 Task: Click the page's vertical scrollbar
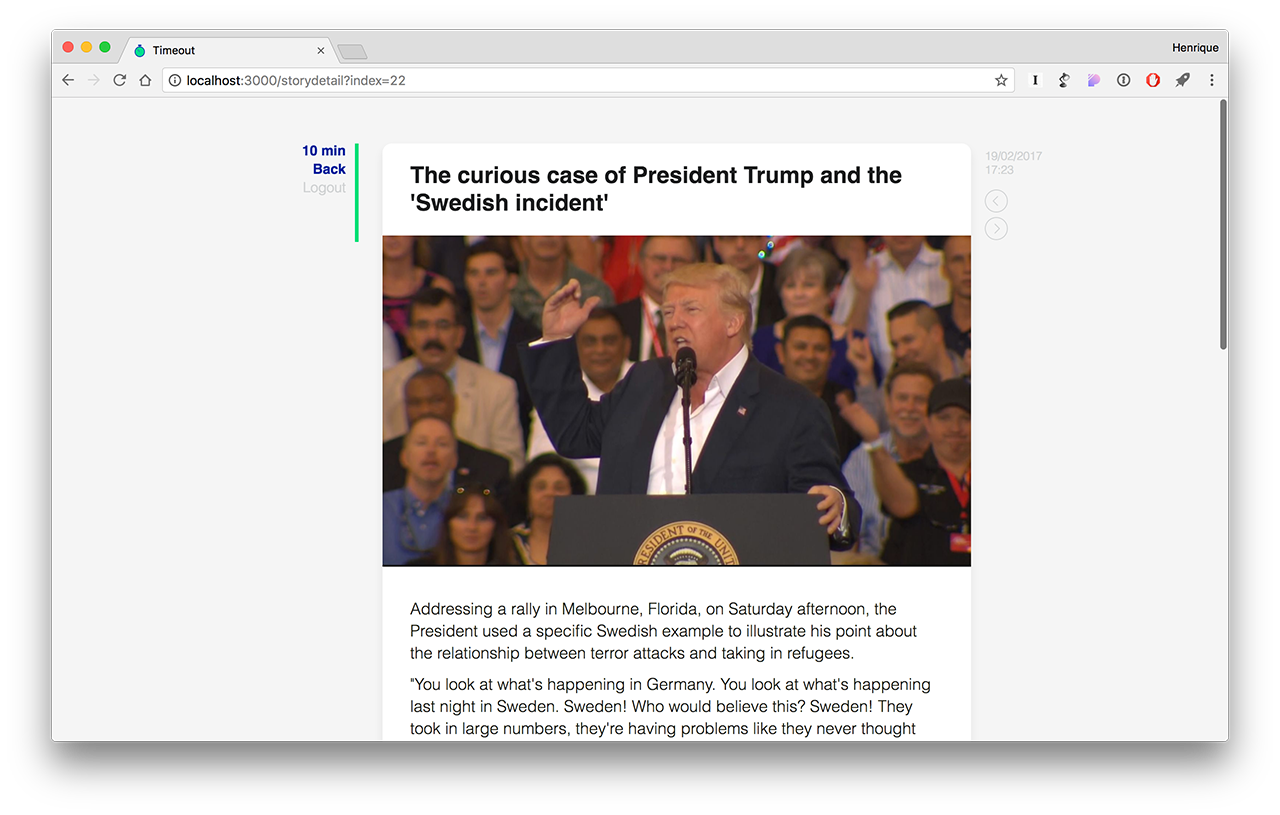[x=1223, y=225]
